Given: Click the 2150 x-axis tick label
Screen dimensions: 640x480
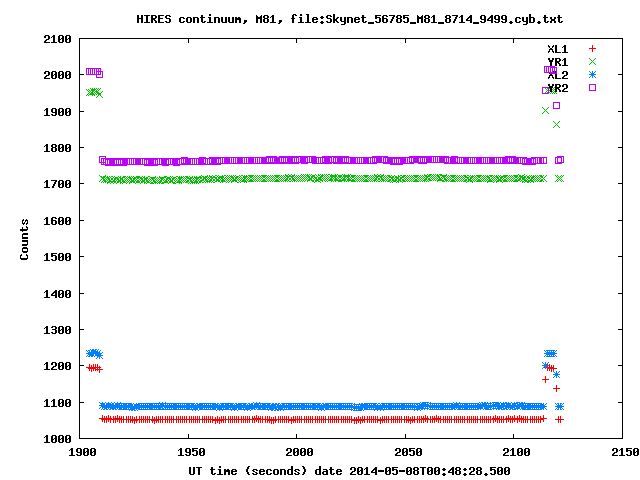Looking at the screenshot, I should point(625,452).
